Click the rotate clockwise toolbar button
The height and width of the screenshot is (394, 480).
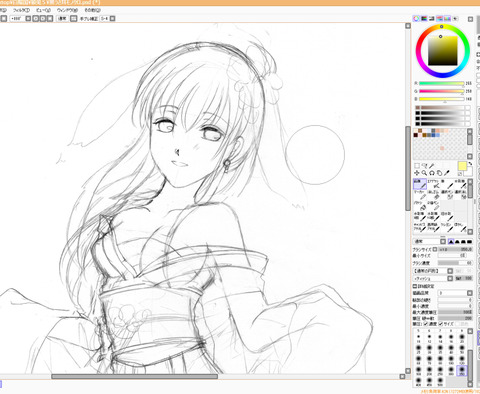pos(43,19)
